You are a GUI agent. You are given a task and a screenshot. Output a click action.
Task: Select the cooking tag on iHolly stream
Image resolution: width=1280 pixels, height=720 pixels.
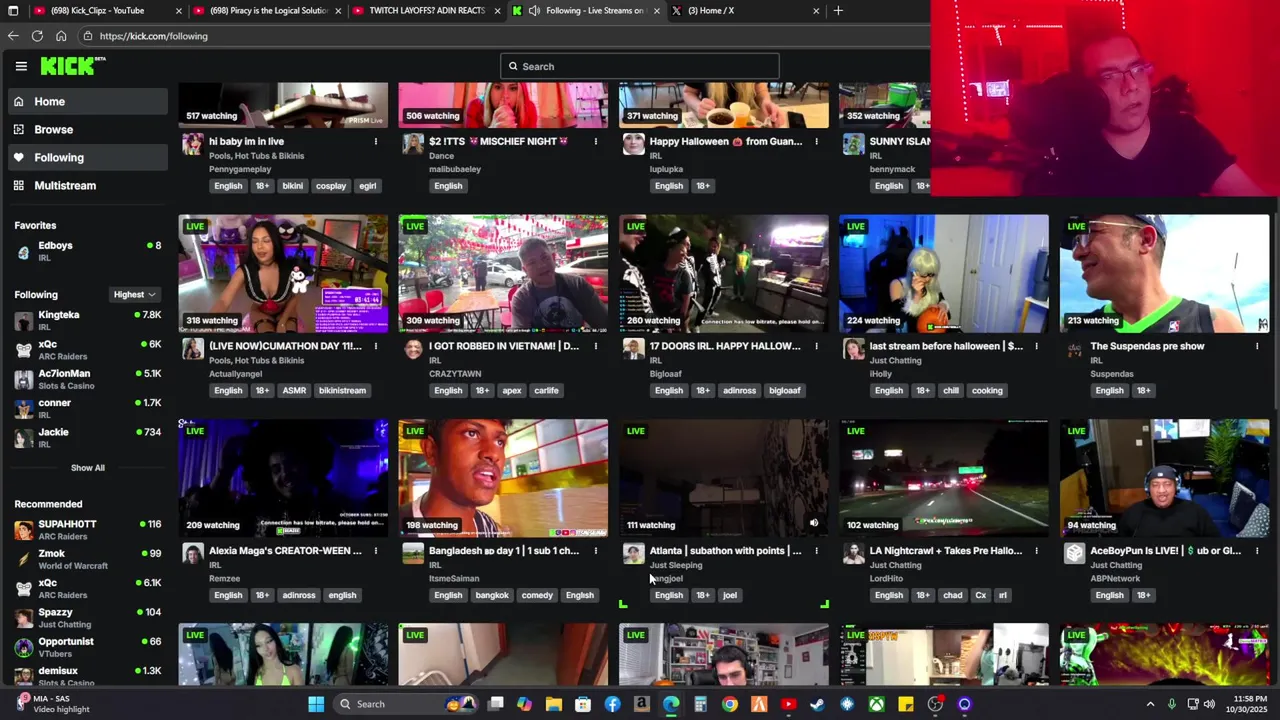point(987,390)
